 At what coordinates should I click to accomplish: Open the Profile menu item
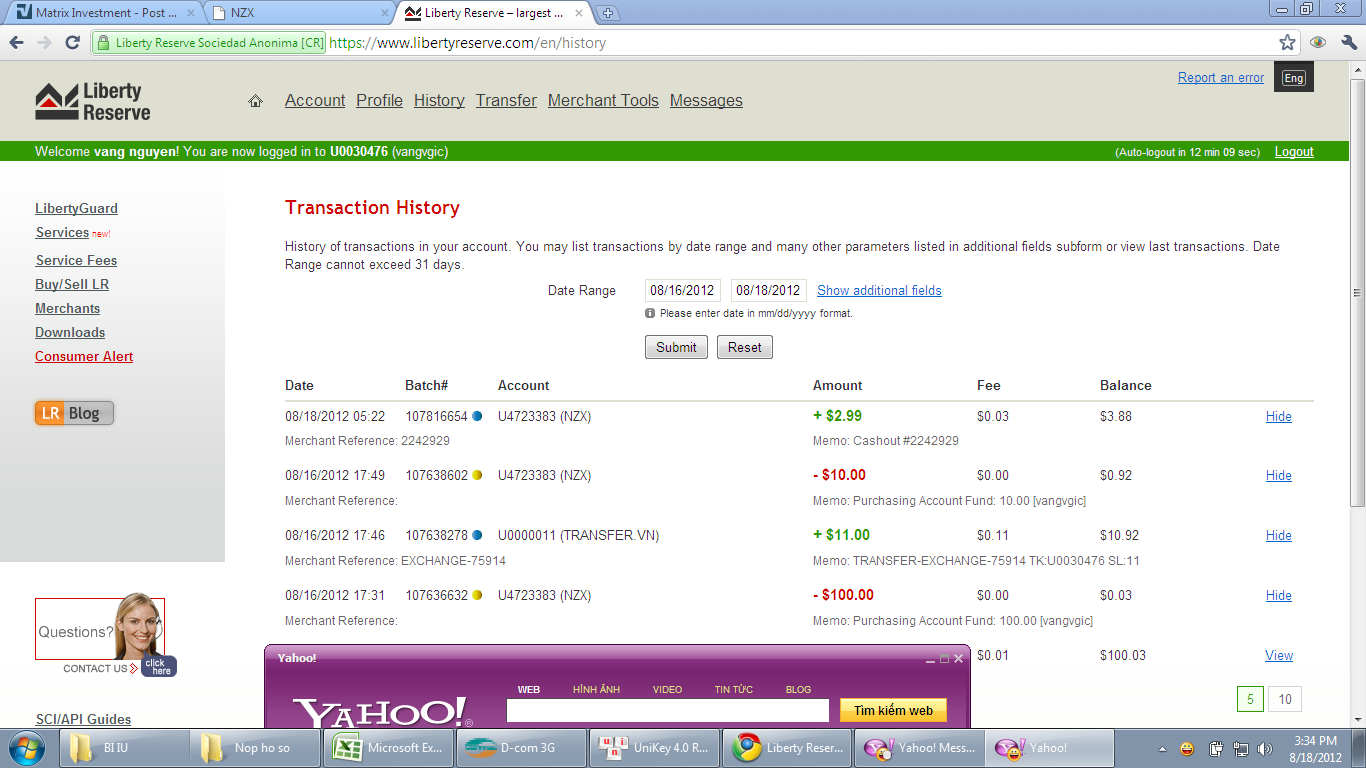379,101
